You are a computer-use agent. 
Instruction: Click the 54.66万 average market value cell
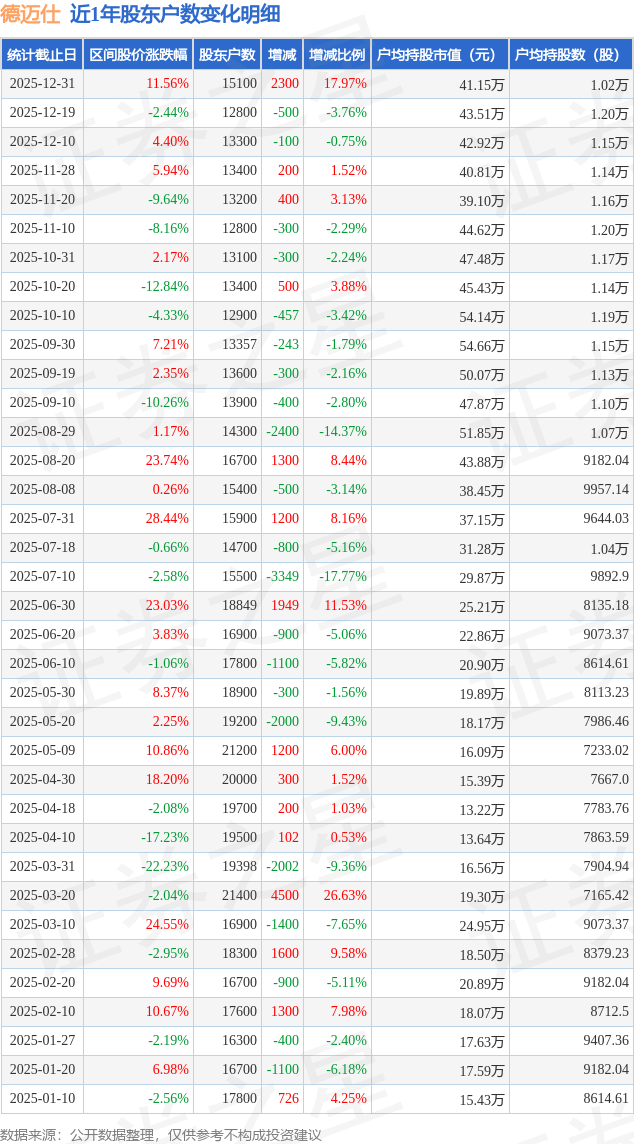(x=481, y=345)
